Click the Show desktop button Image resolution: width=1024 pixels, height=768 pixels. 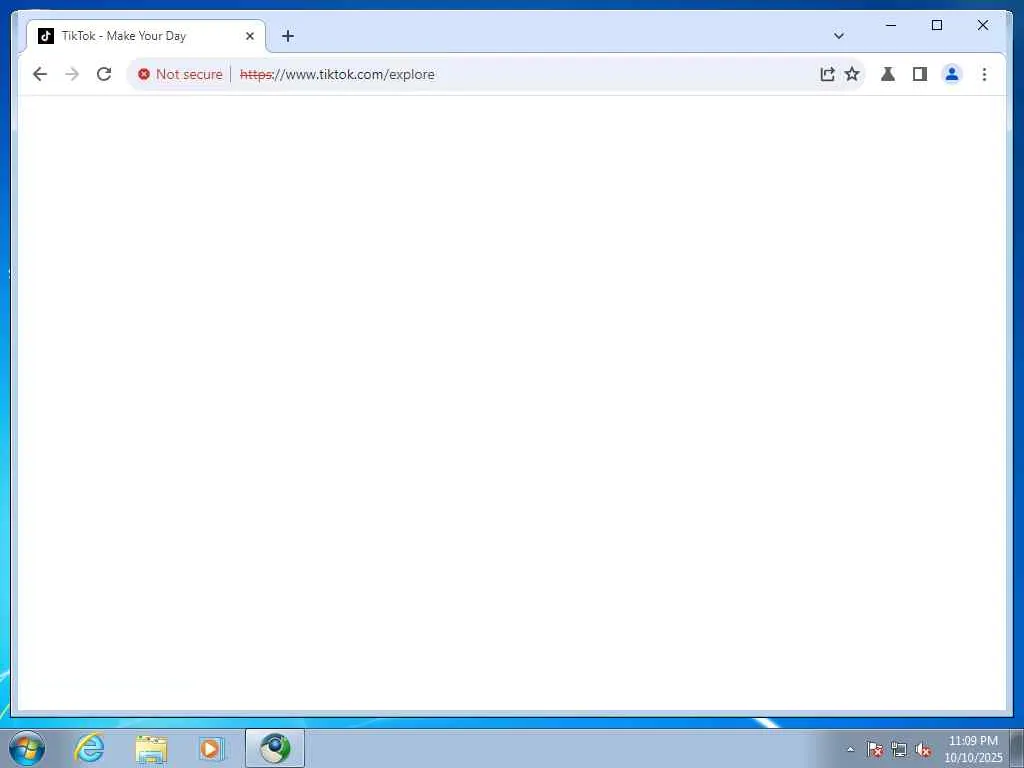(1017, 748)
